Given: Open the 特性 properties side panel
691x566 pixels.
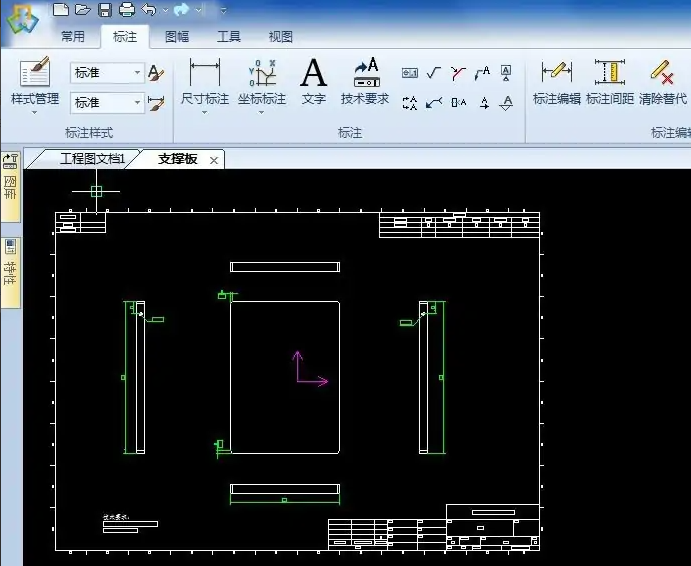Looking at the screenshot, I should (x=11, y=267).
